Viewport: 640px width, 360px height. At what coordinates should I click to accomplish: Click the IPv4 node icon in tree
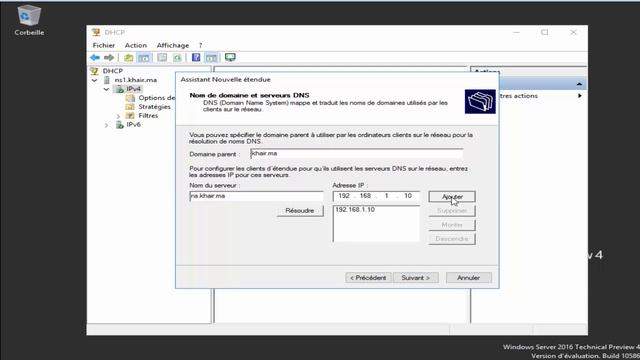tap(120, 89)
